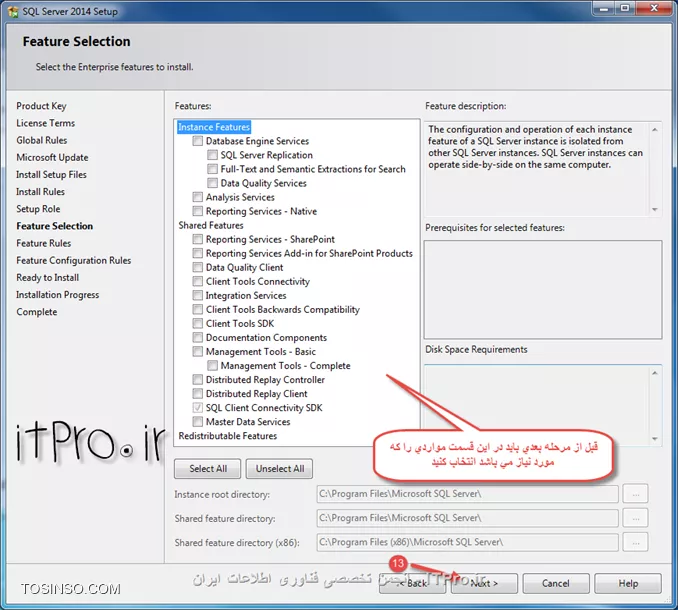Tick the Integration Services checkbox

[198, 295]
